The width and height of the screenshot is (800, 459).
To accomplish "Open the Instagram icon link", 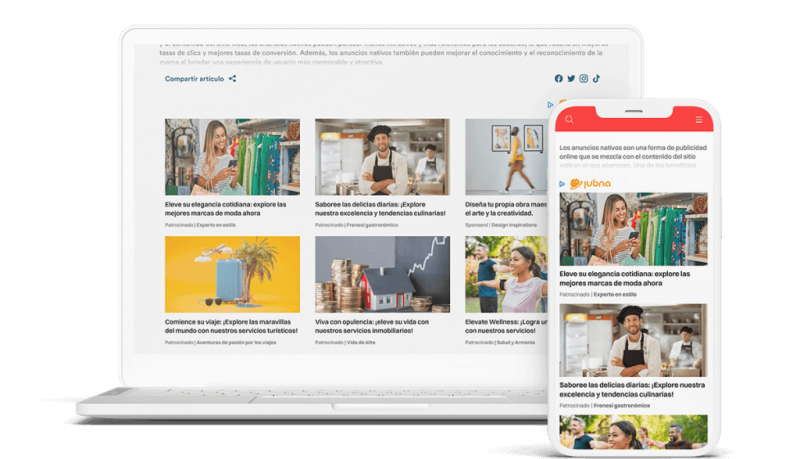I will pos(584,79).
